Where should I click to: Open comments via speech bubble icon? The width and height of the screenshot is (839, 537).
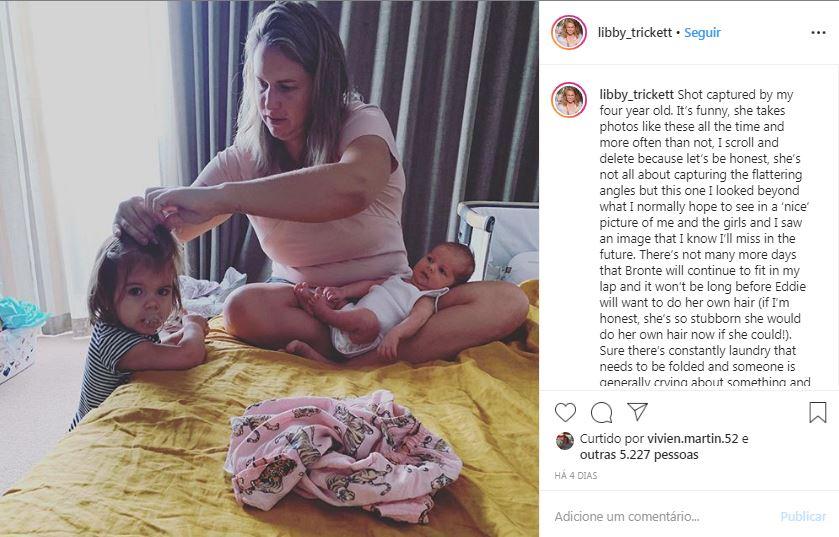601,412
